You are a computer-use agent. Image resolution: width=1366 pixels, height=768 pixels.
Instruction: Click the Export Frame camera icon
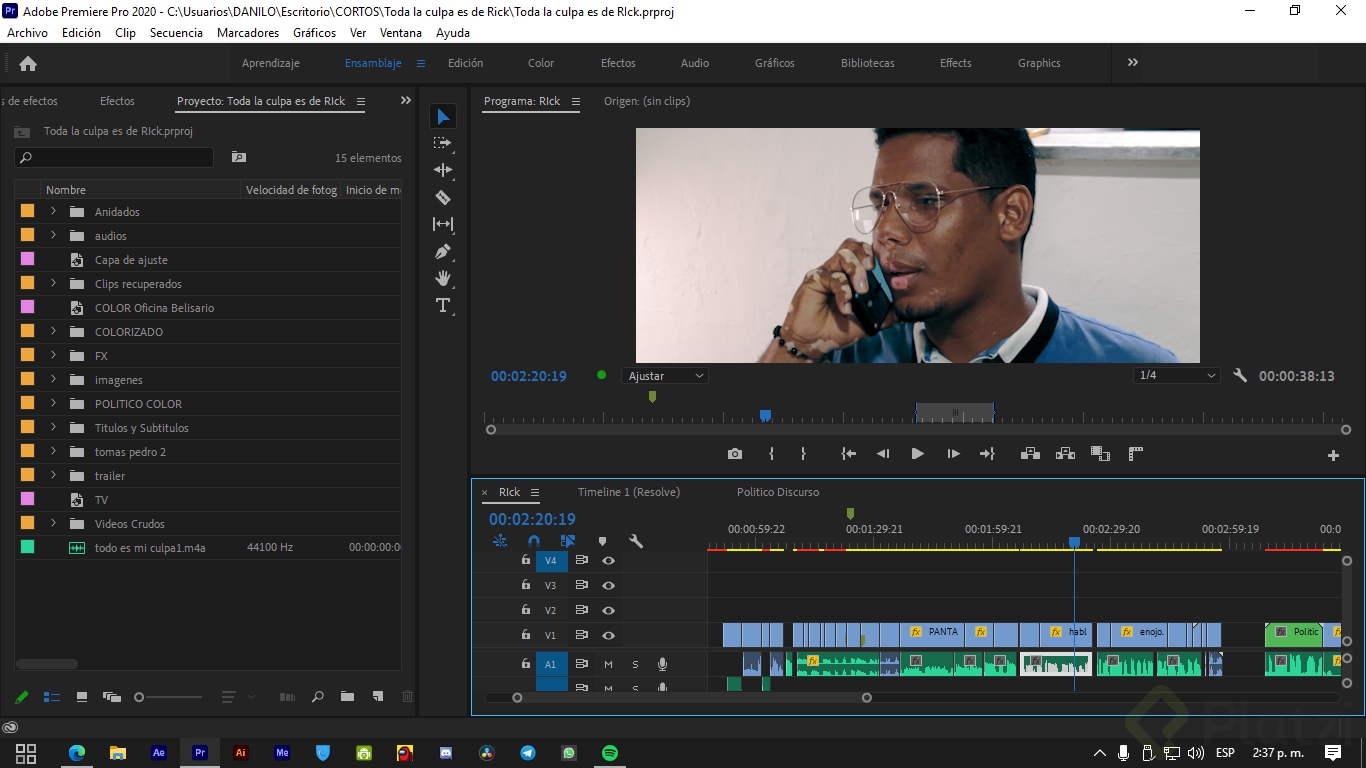(735, 454)
